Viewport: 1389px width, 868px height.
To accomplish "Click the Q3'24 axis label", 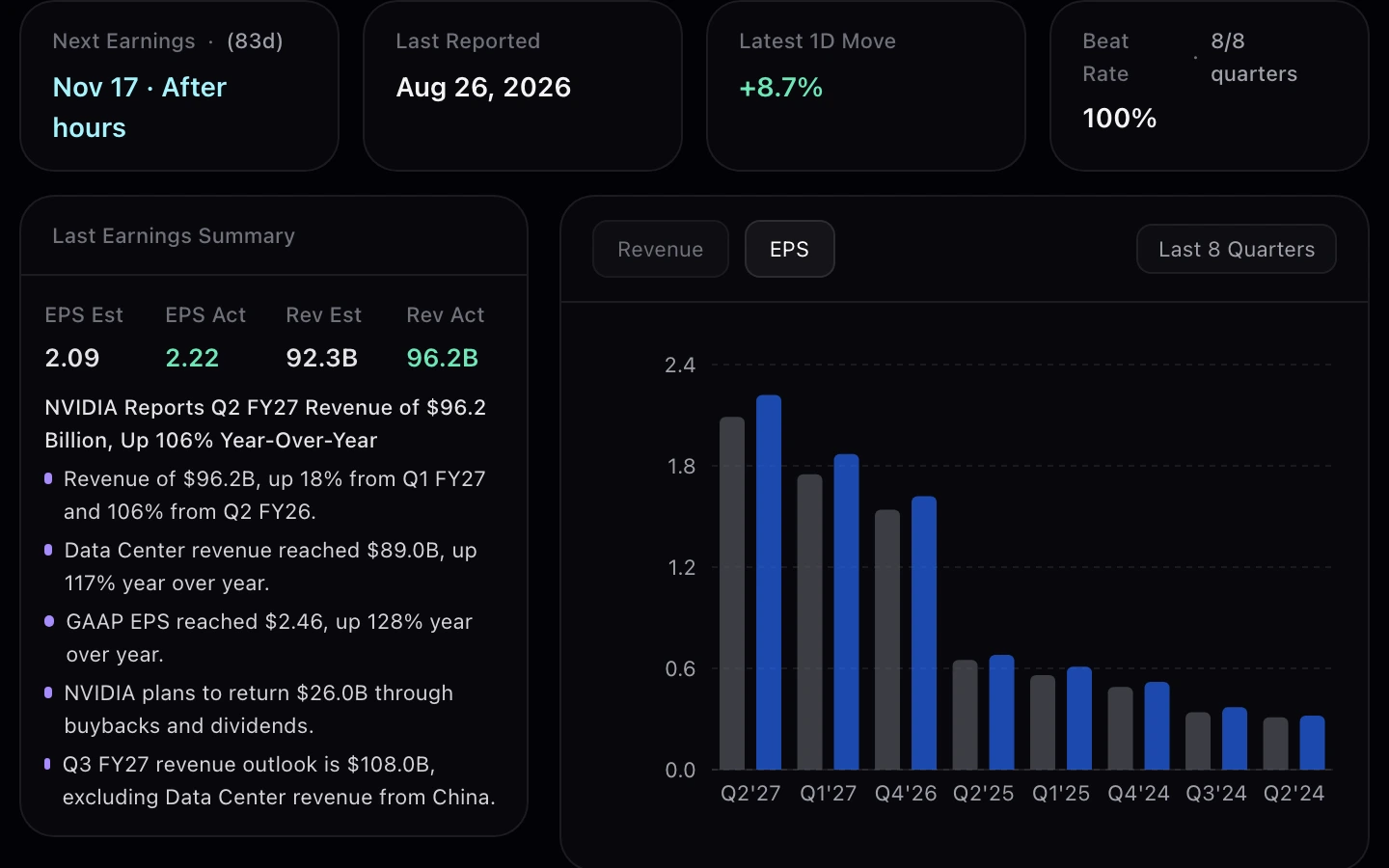I will pyautogui.click(x=1216, y=793).
